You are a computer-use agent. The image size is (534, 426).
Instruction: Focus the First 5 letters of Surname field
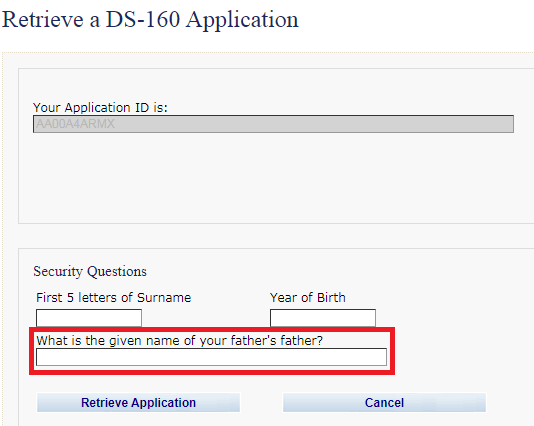(x=89, y=318)
